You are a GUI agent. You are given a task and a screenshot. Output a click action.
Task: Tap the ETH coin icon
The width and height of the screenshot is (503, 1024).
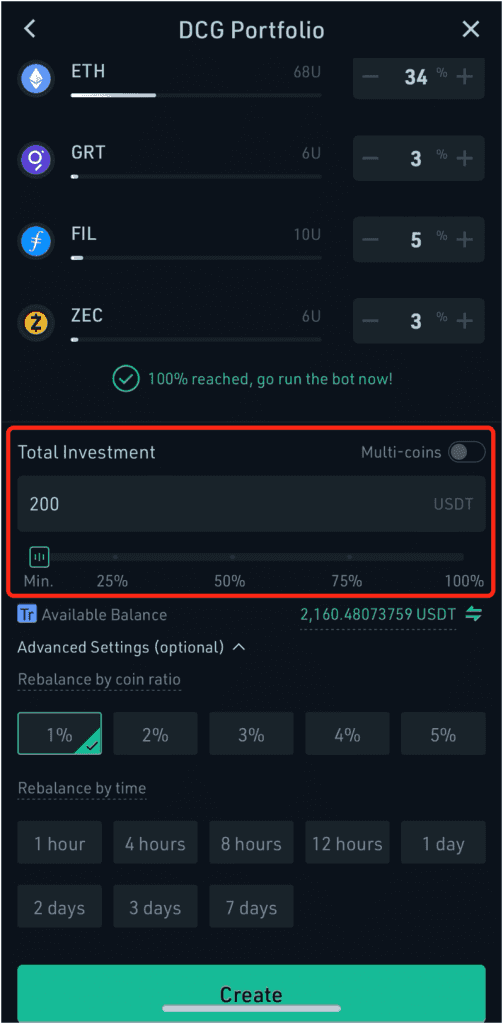click(37, 80)
